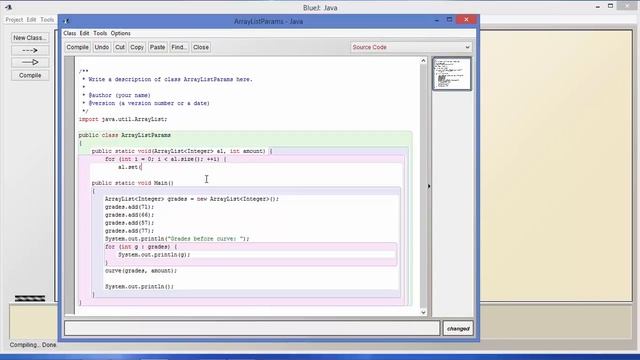Open the Class menu in the editor
The height and width of the screenshot is (360, 640).
pos(69,33)
